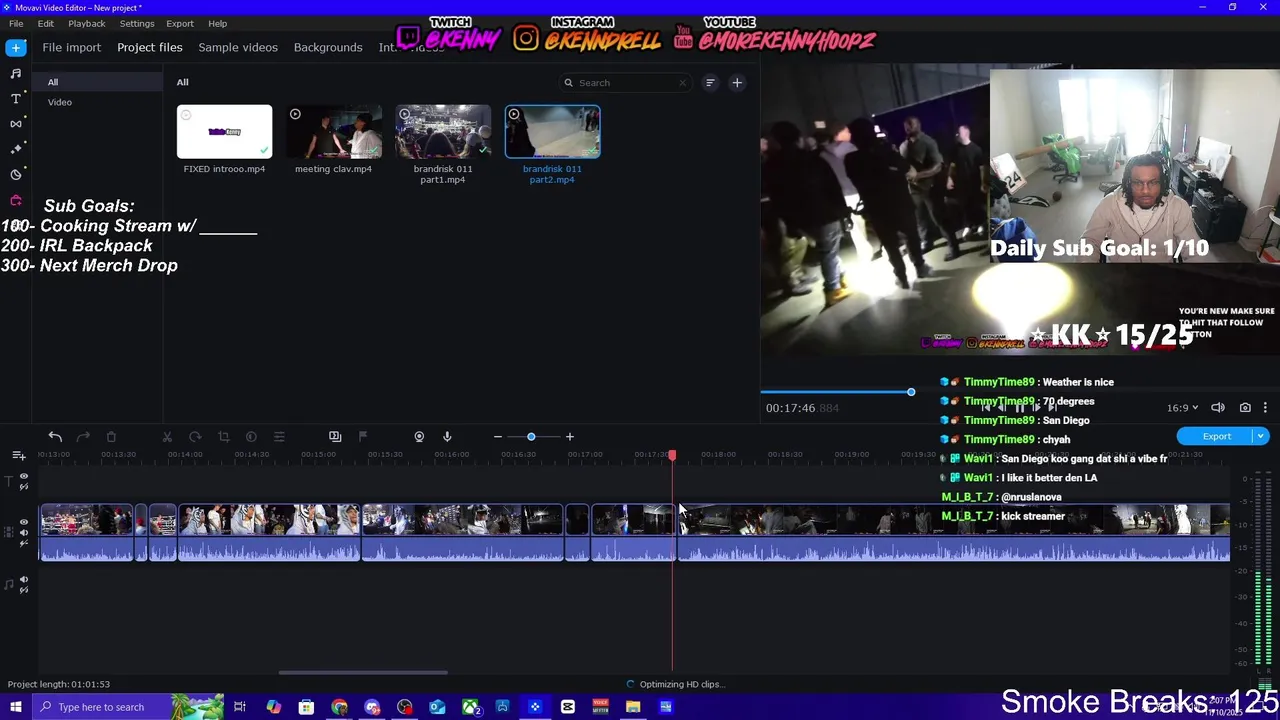Click the Add track icon
The height and width of the screenshot is (720, 1280).
(18, 455)
